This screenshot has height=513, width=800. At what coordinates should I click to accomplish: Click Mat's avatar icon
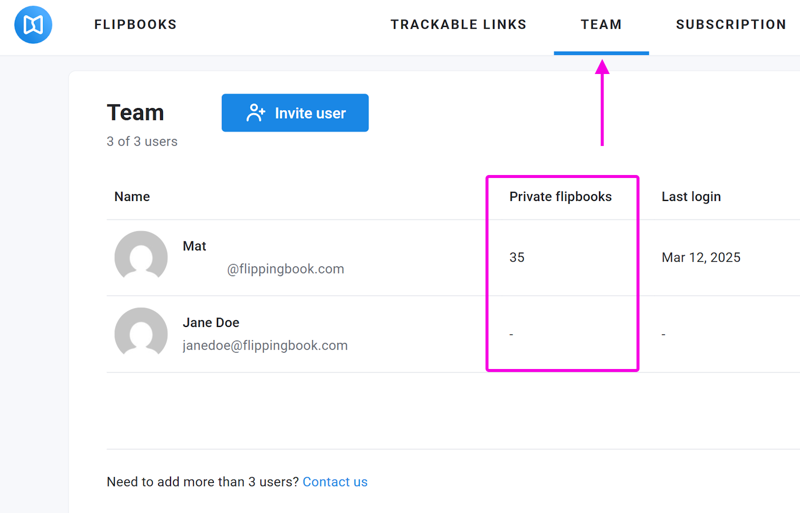[141, 257]
